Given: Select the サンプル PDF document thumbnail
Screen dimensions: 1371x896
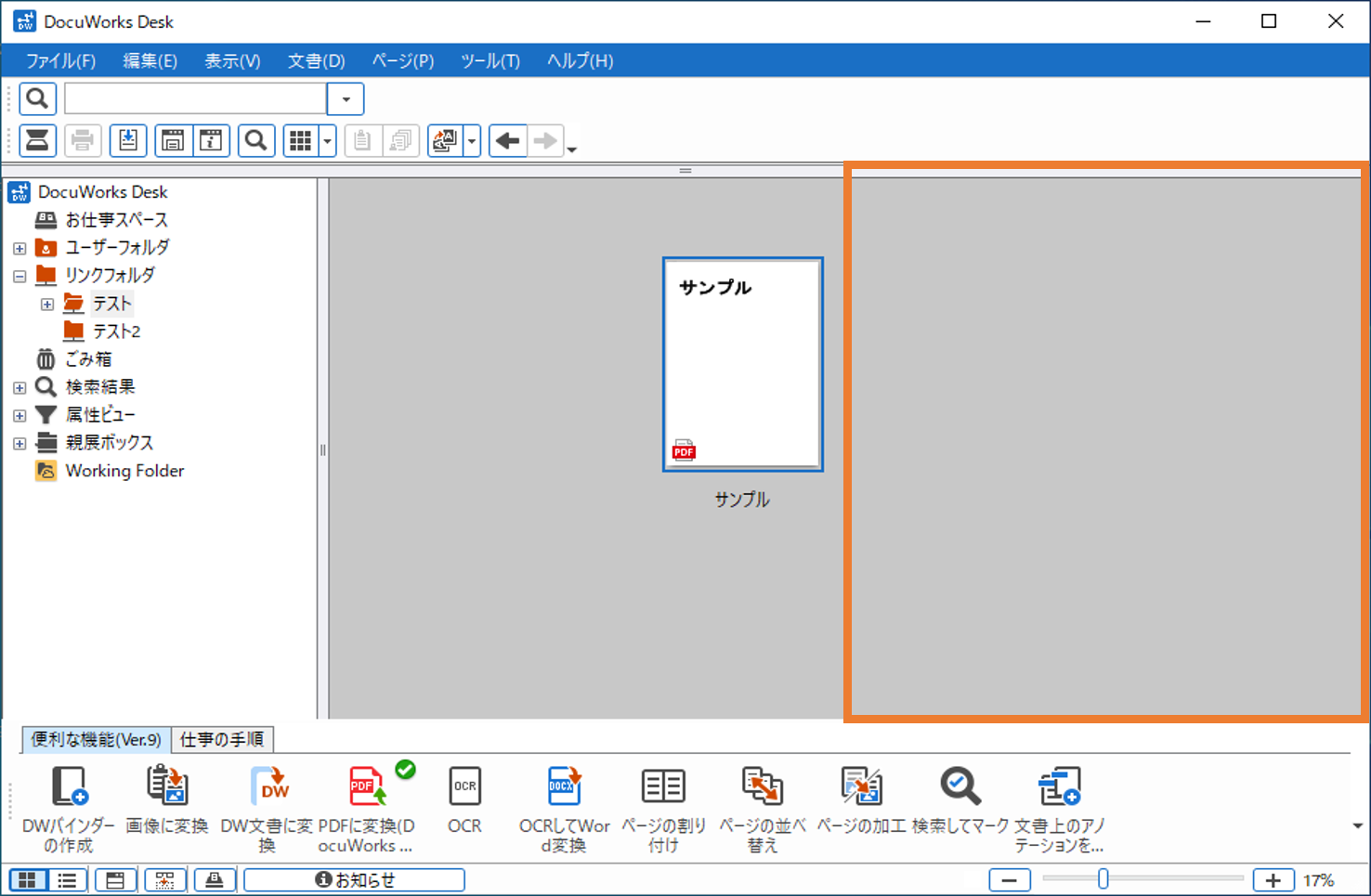Looking at the screenshot, I should point(742,365).
